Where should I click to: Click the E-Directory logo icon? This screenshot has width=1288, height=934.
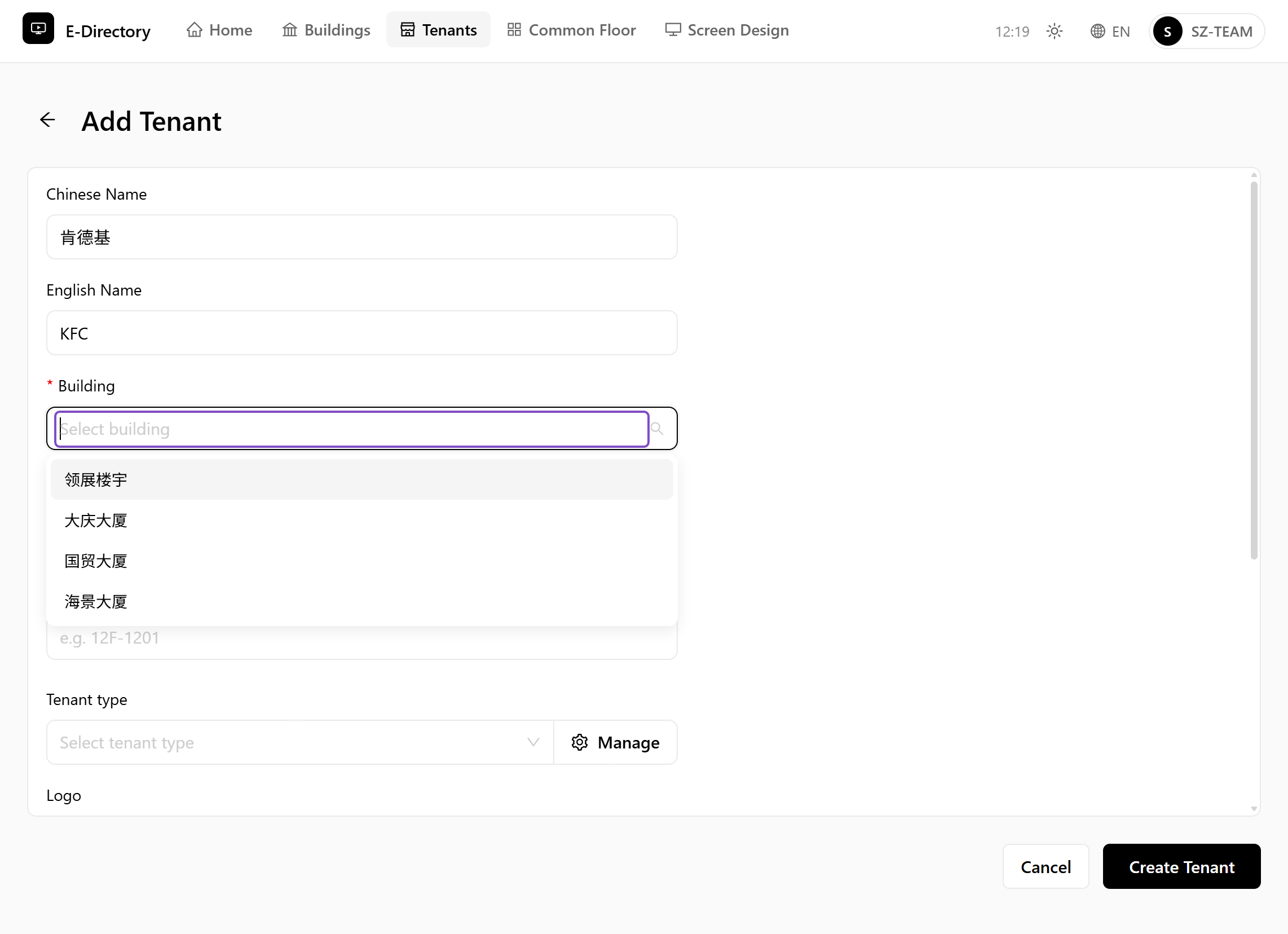click(x=38, y=29)
